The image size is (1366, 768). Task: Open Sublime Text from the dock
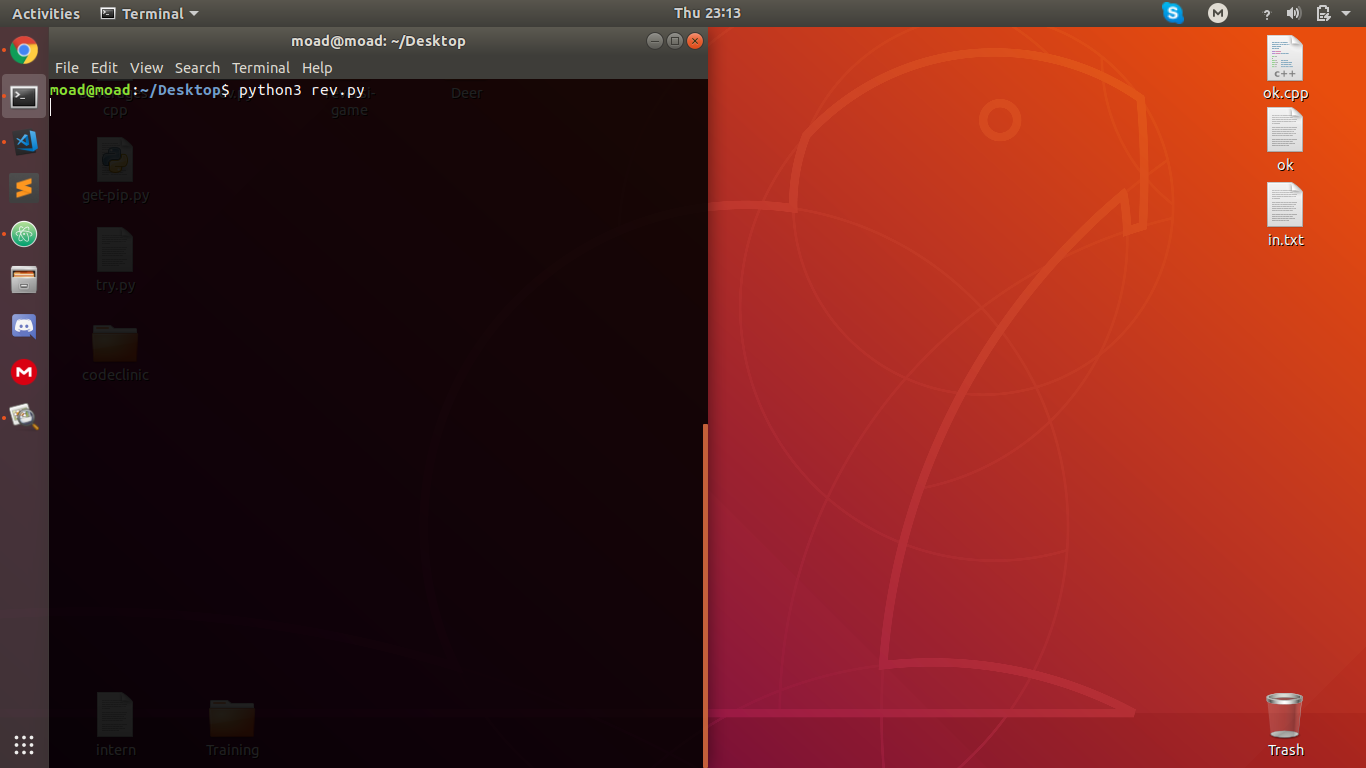[24, 188]
